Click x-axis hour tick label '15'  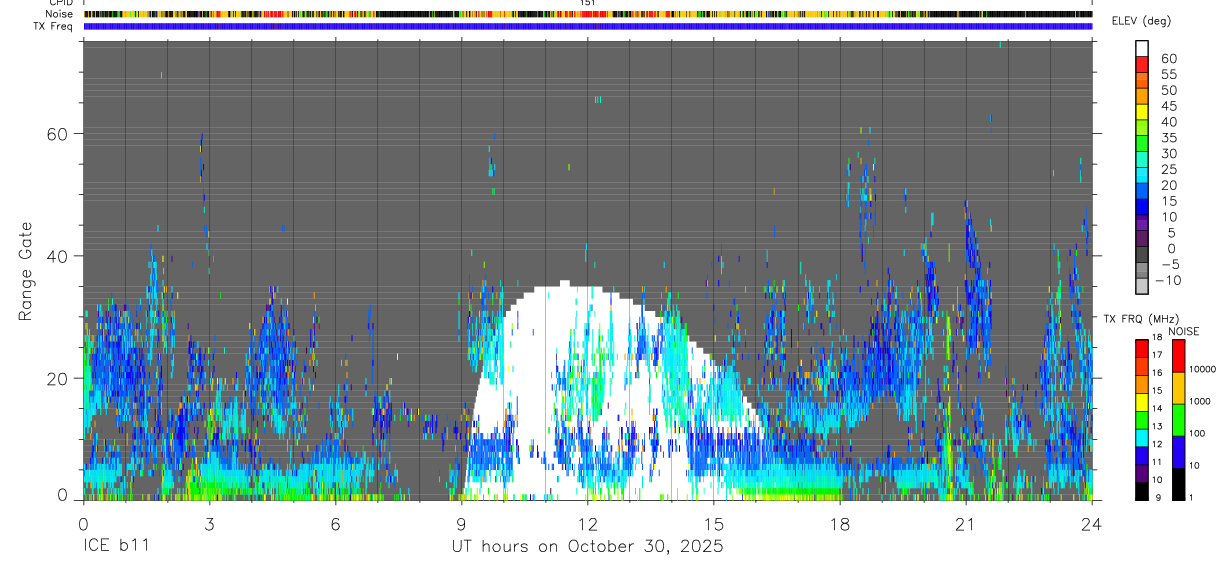pyautogui.click(x=714, y=523)
